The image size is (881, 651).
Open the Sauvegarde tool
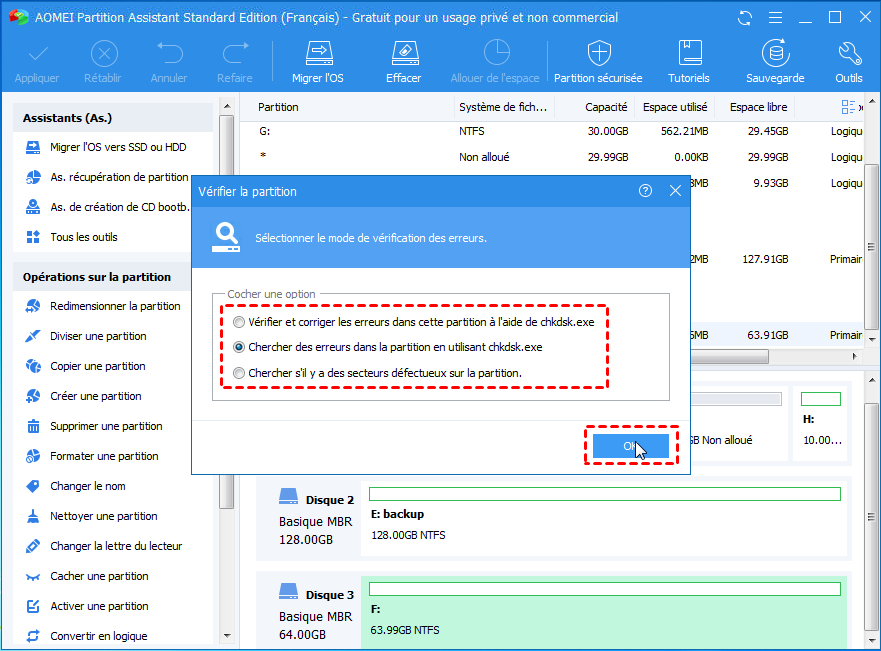pyautogui.click(x=775, y=62)
